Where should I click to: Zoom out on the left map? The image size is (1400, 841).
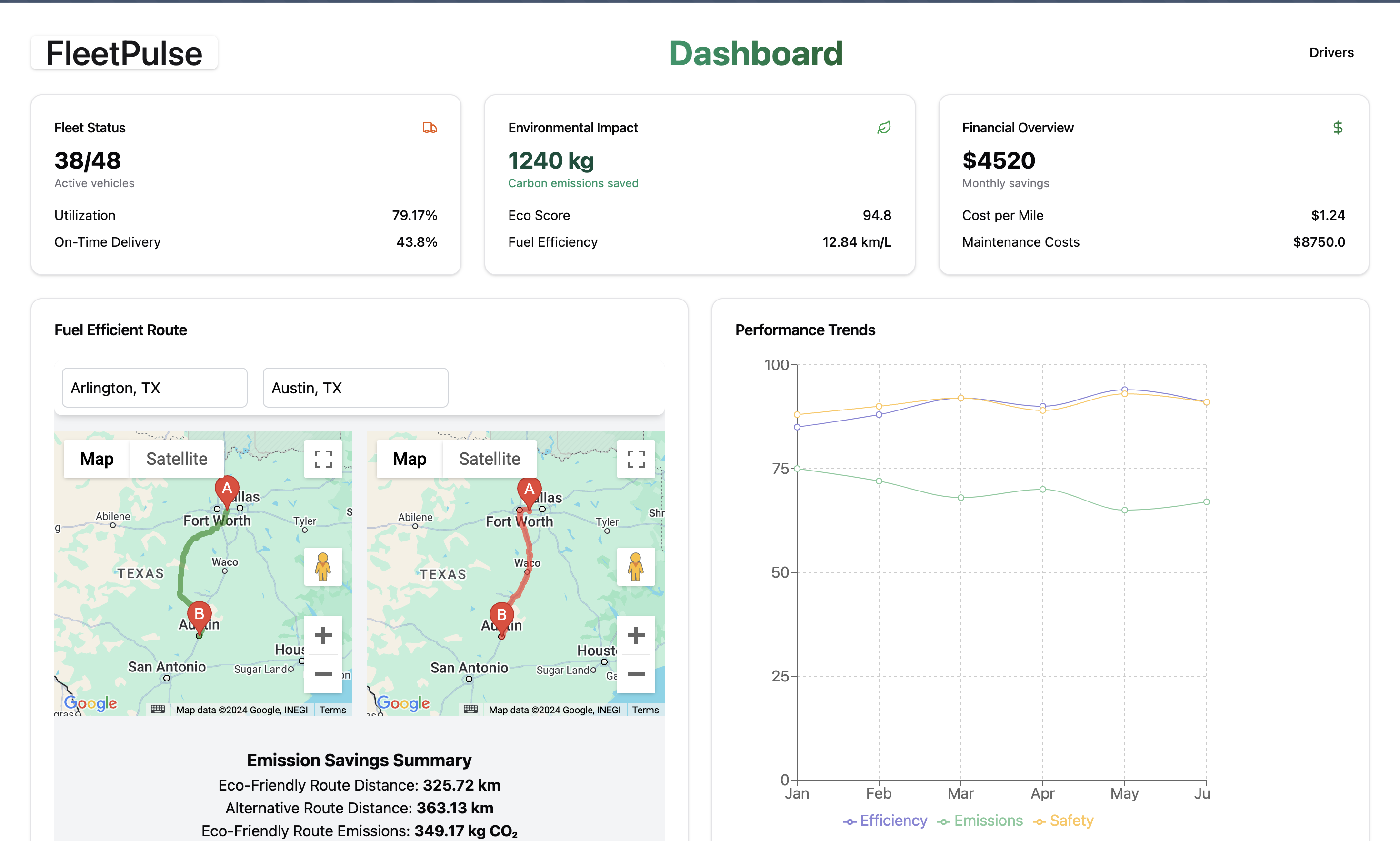323,674
